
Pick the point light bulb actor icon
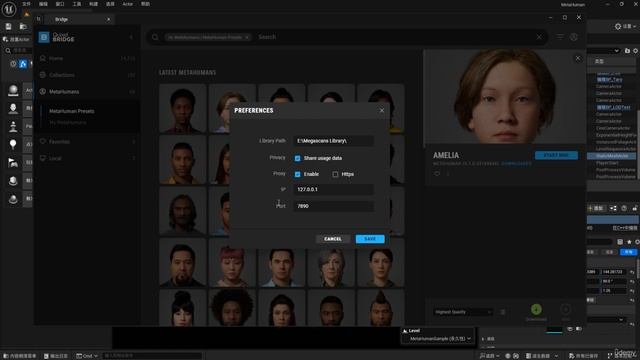(x=13, y=144)
